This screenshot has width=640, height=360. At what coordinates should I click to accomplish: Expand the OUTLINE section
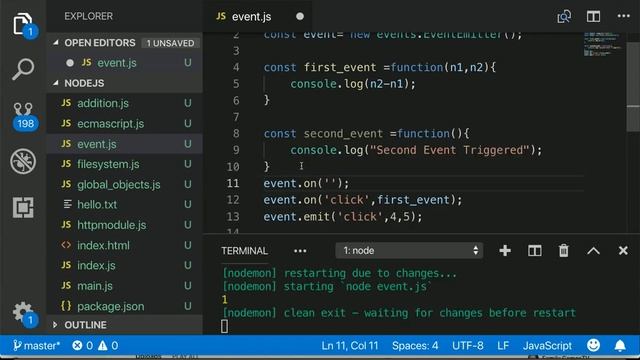point(55,325)
